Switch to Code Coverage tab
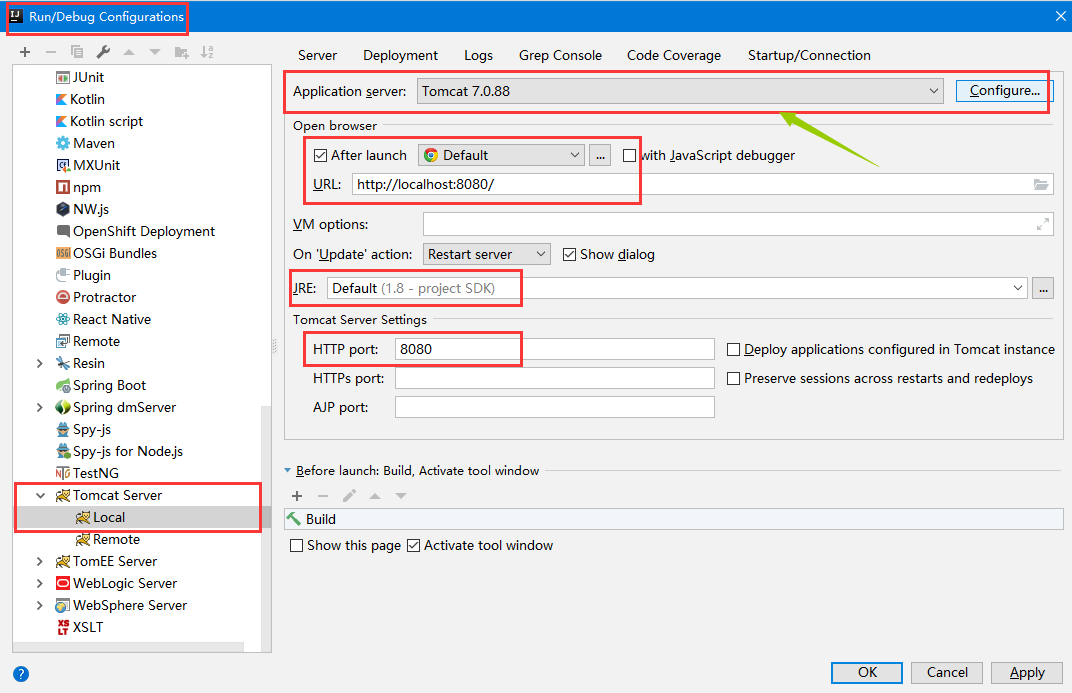 (674, 55)
